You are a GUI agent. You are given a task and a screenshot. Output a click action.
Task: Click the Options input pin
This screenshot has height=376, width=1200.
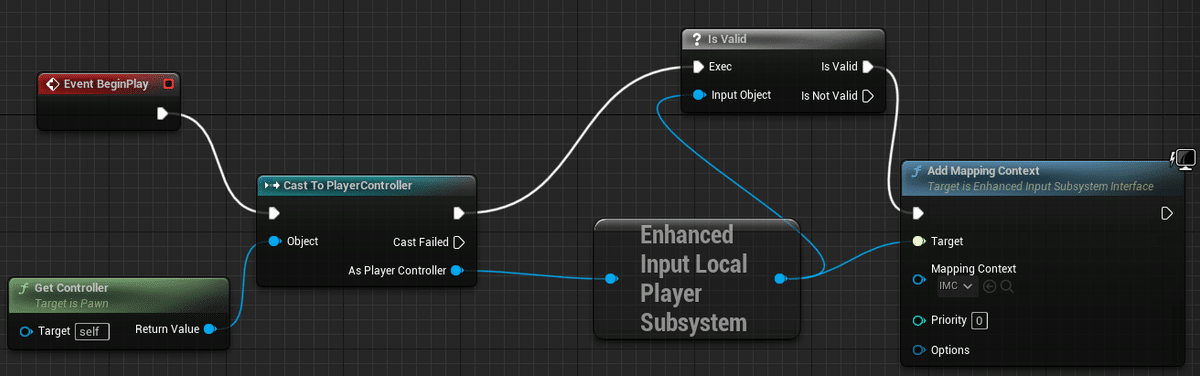pyautogui.click(x=918, y=350)
